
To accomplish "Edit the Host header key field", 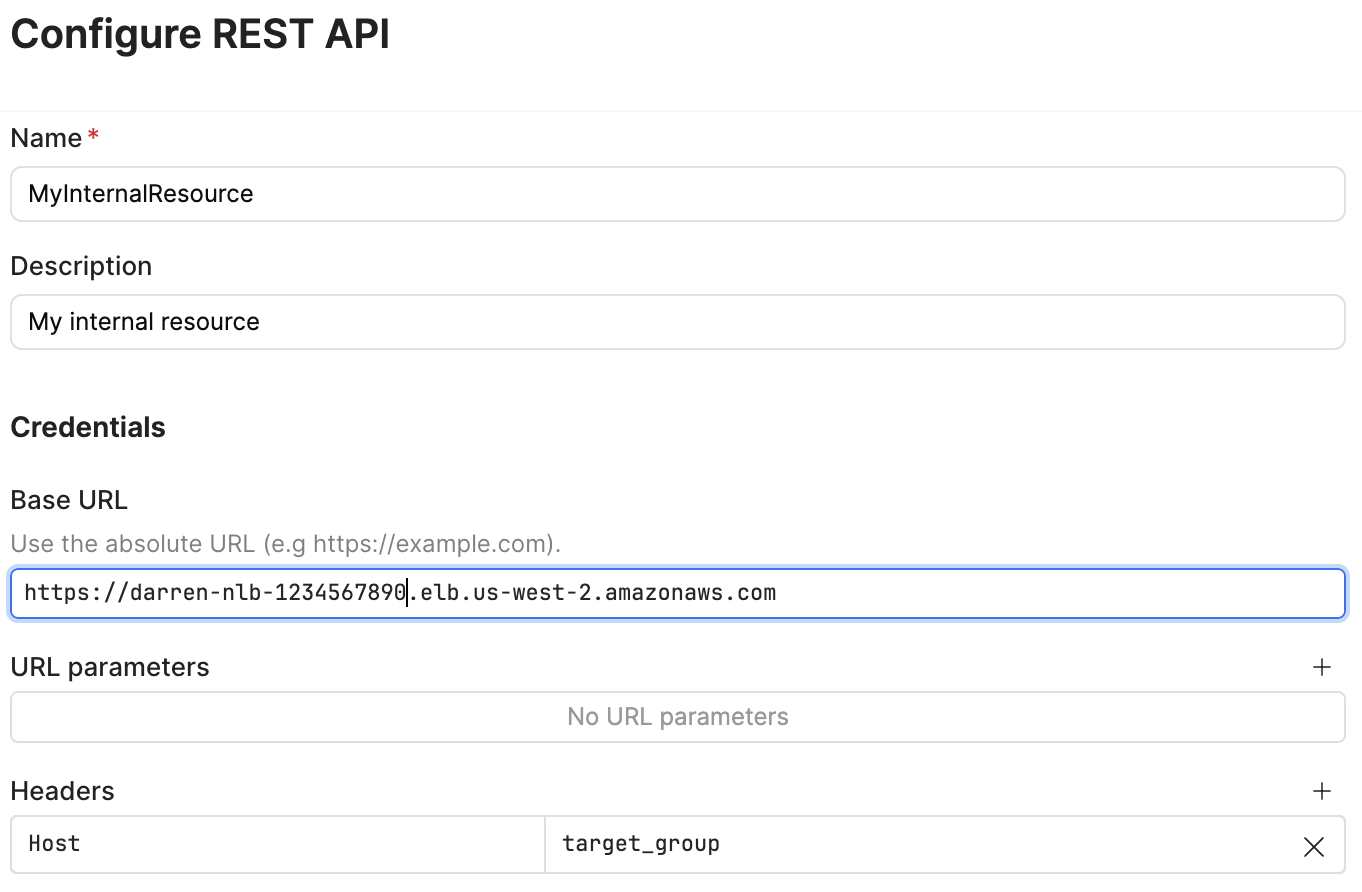I will click(x=278, y=845).
